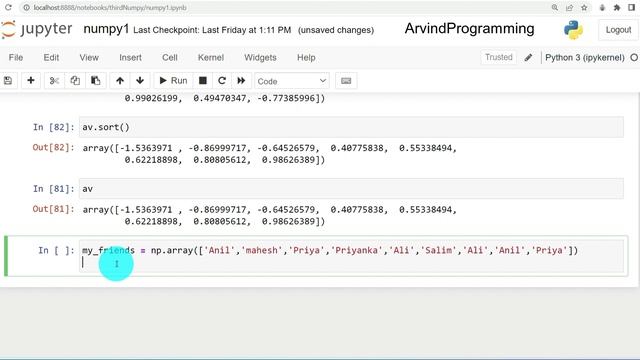This screenshot has height=360, width=640.
Task: Copy selected cells icon
Action: (75, 81)
